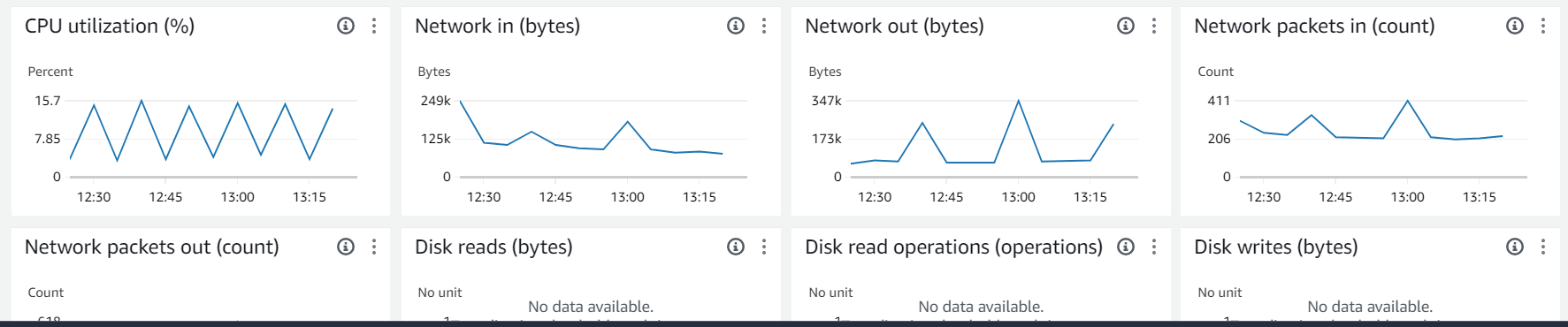1568x327 pixels.
Task: Open Network in (bytes) three-dot menu
Action: coord(764,26)
